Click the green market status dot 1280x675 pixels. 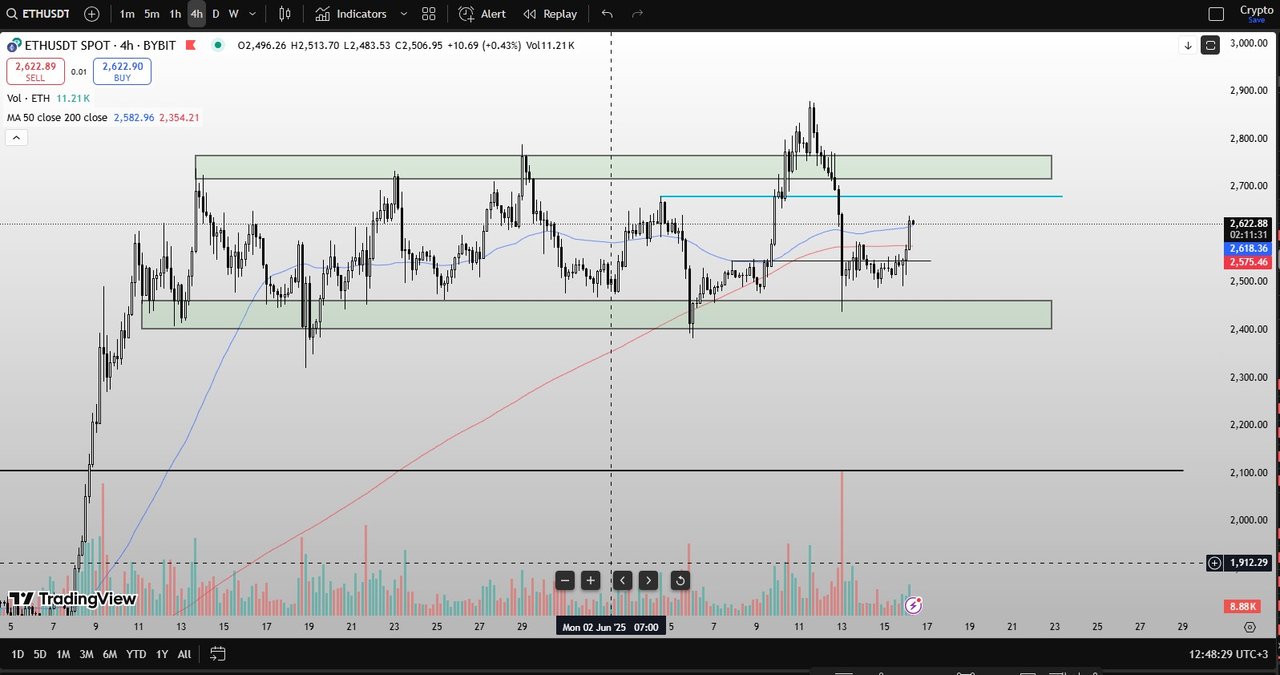tap(217, 45)
